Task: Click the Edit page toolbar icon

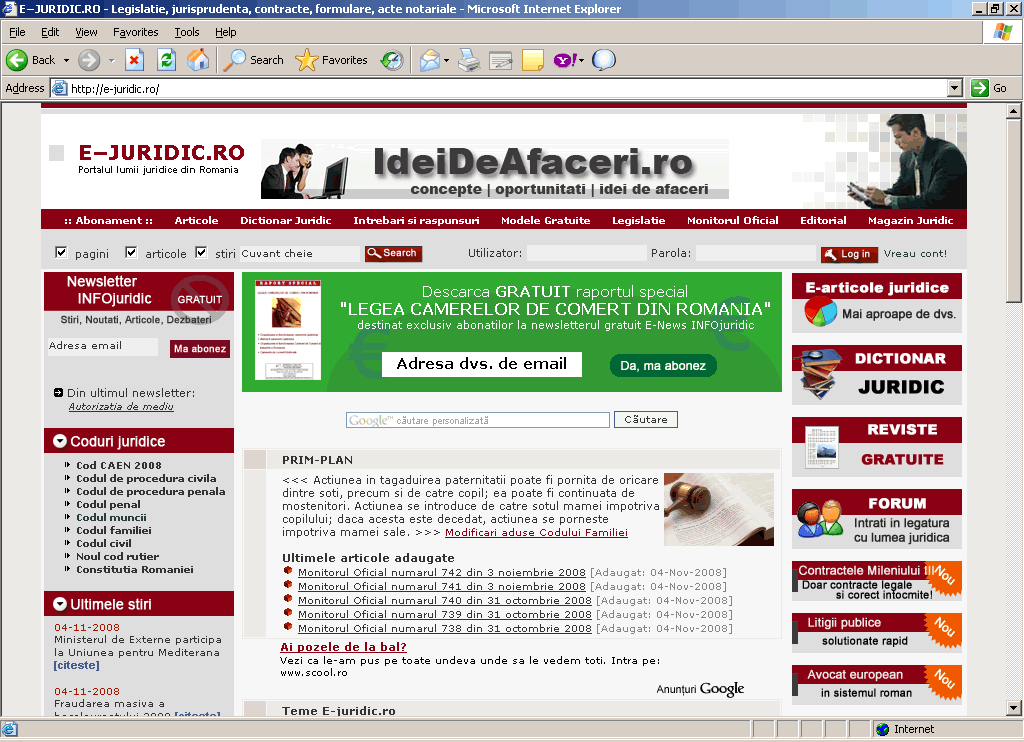Action: click(x=501, y=60)
